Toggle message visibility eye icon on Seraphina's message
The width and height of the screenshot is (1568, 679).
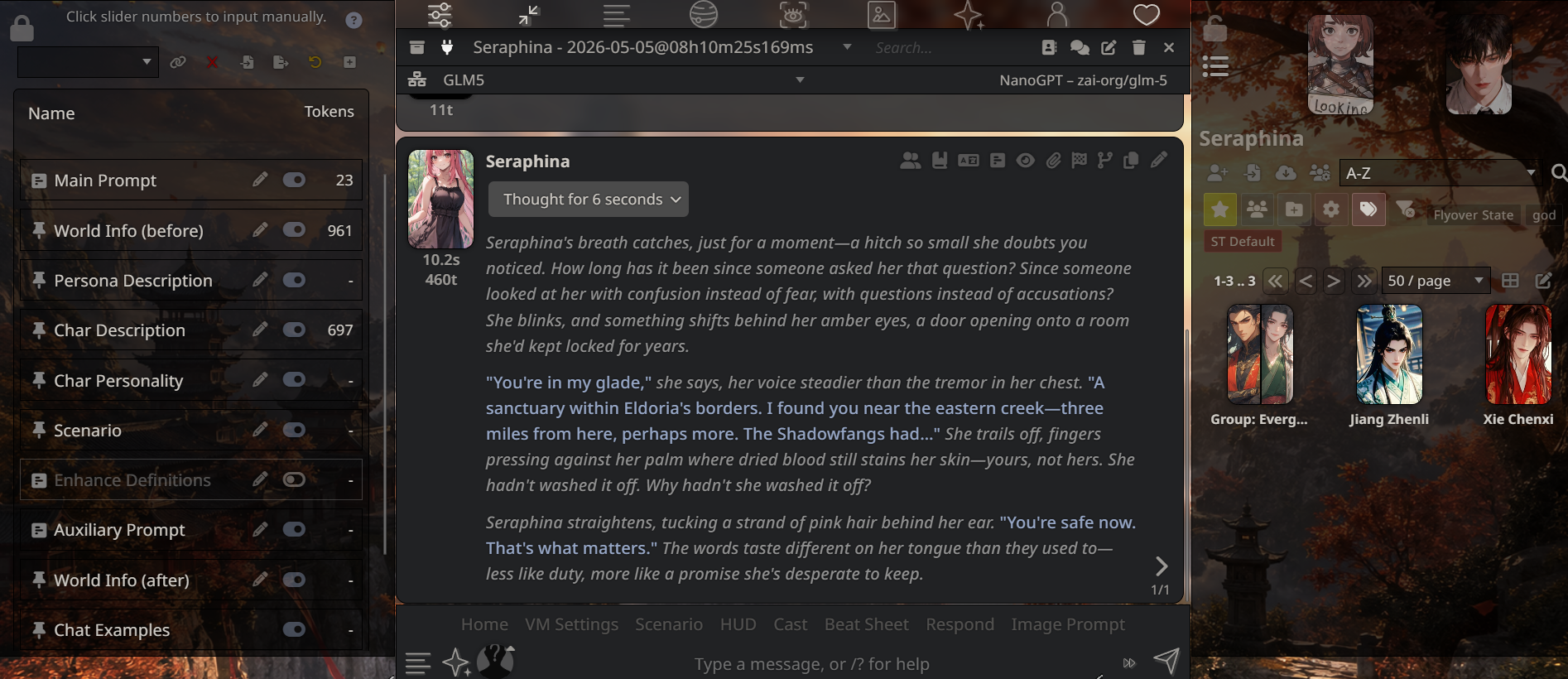click(x=1025, y=160)
